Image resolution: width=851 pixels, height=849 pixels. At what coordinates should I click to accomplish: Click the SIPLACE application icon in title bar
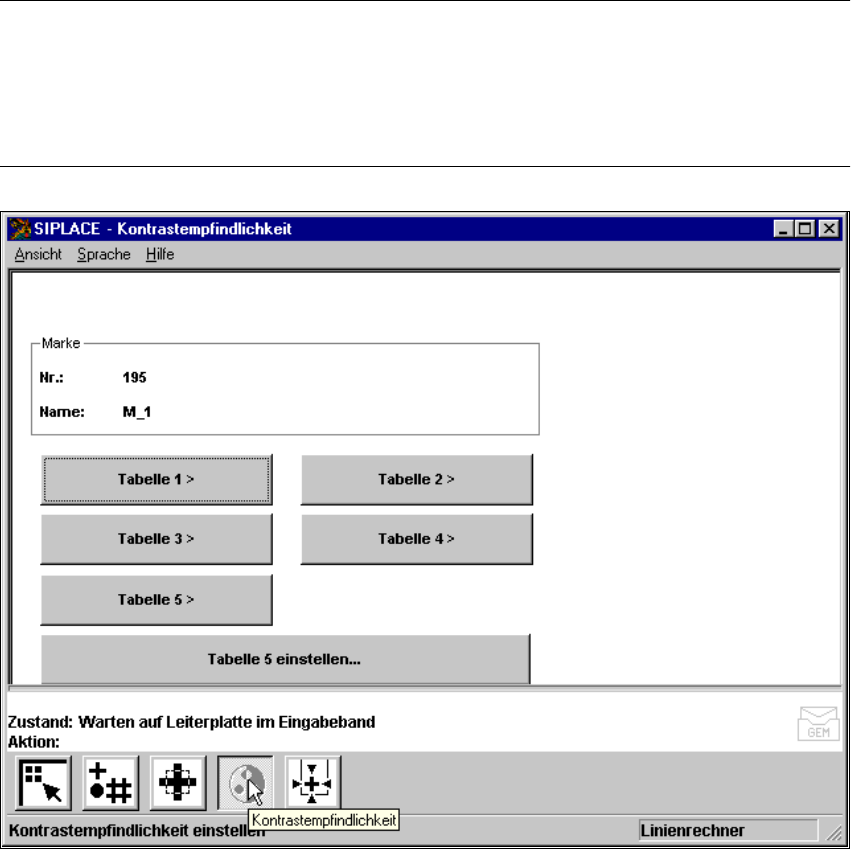[x=20, y=229]
